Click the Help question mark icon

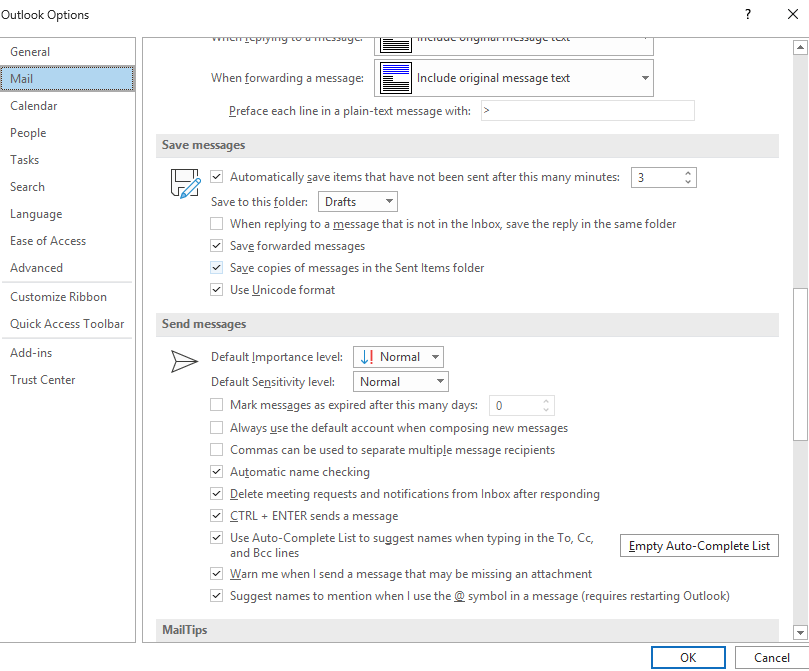(747, 15)
